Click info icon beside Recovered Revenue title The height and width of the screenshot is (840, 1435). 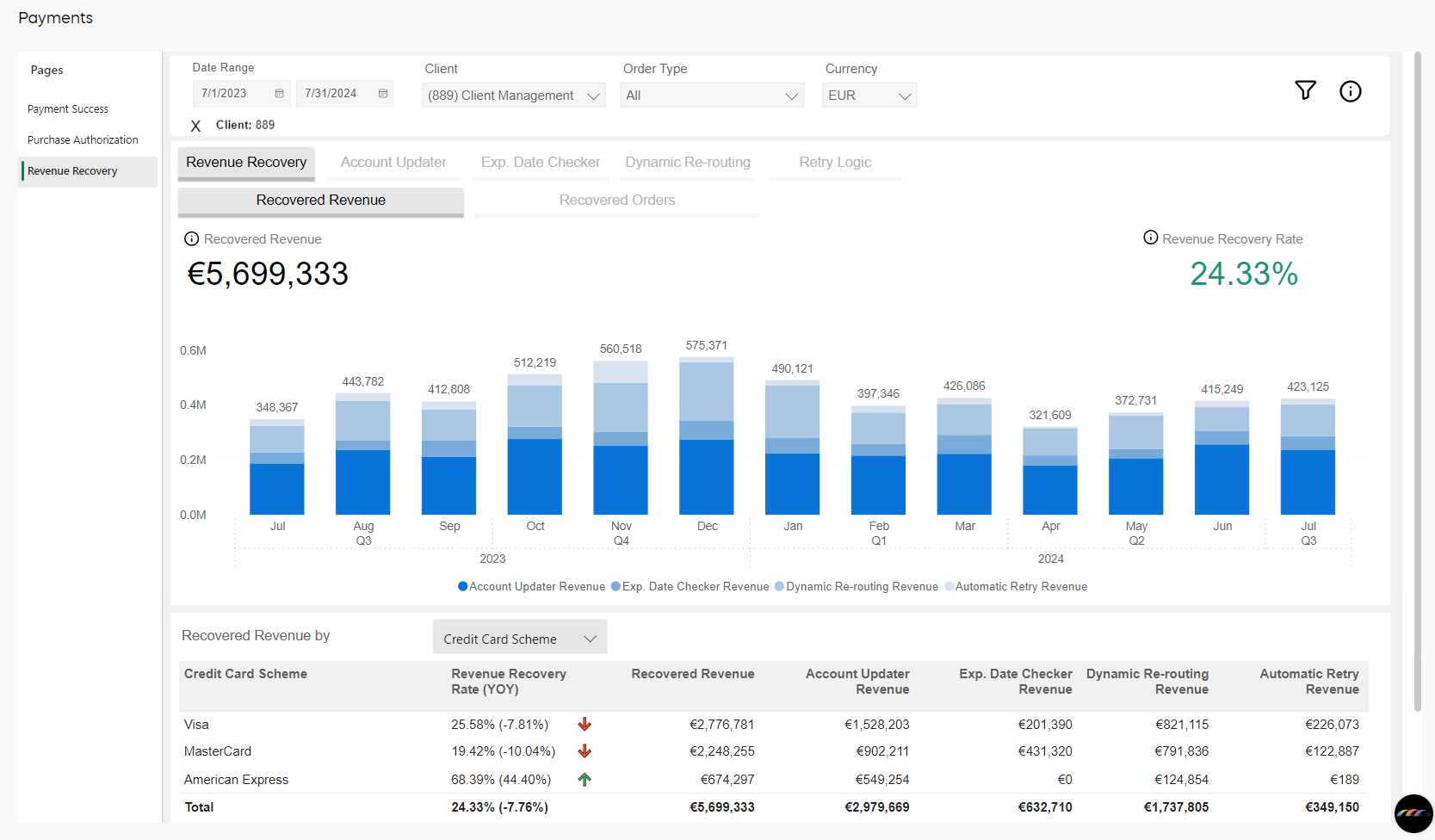pyautogui.click(x=191, y=239)
